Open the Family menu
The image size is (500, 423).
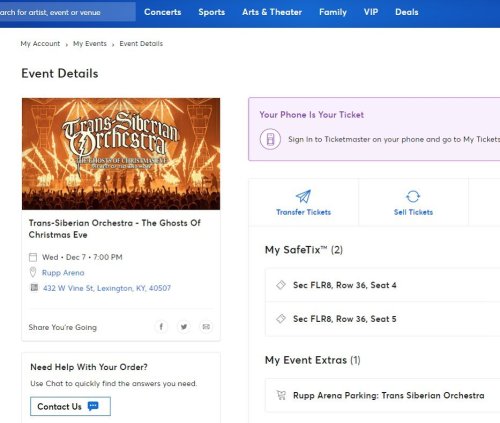click(x=333, y=12)
